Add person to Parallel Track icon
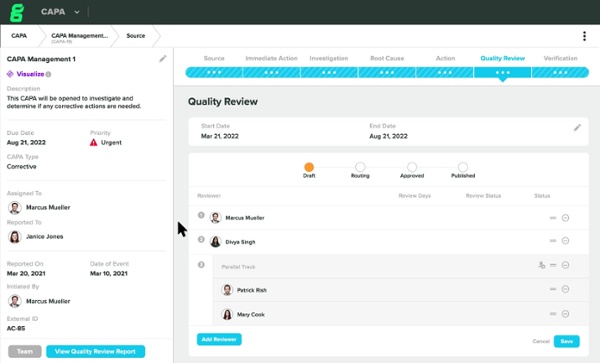 click(x=541, y=265)
